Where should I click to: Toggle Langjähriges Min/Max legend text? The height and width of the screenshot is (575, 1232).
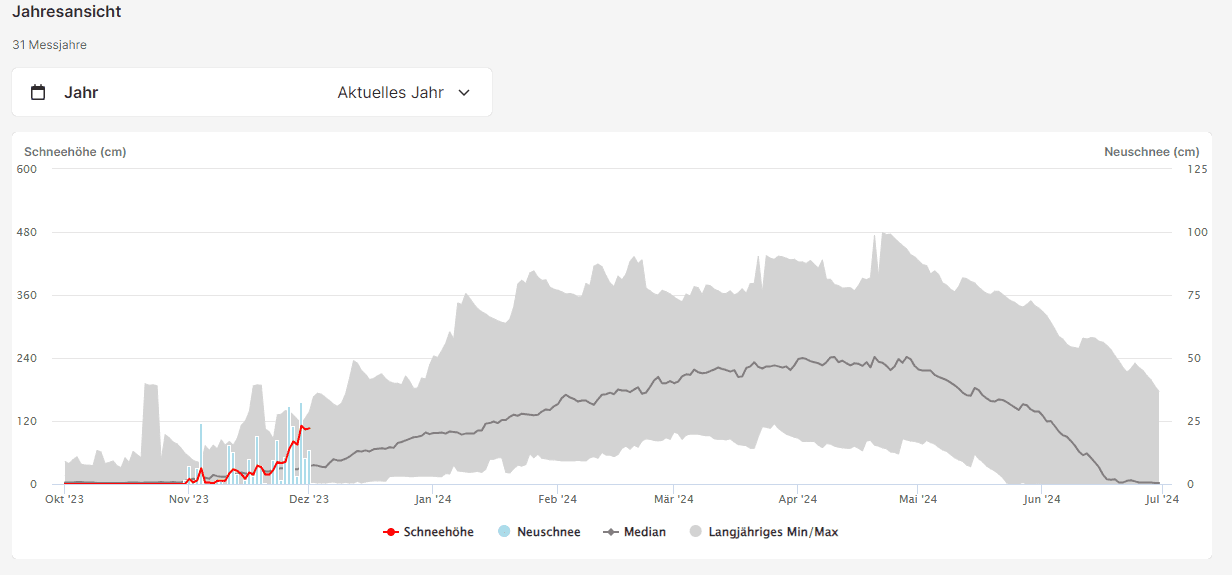point(773,532)
